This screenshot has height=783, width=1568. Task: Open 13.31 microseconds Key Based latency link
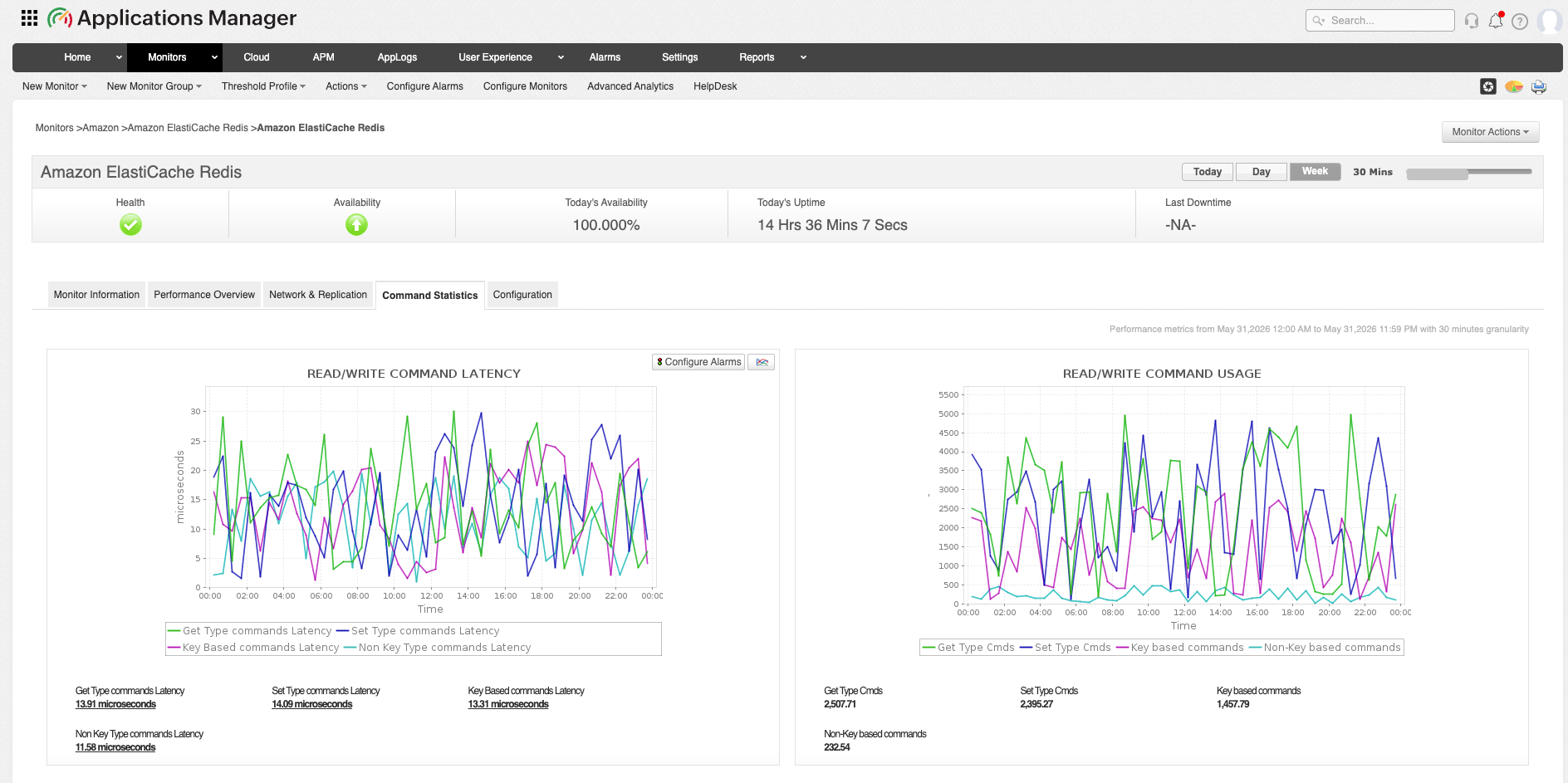click(508, 704)
